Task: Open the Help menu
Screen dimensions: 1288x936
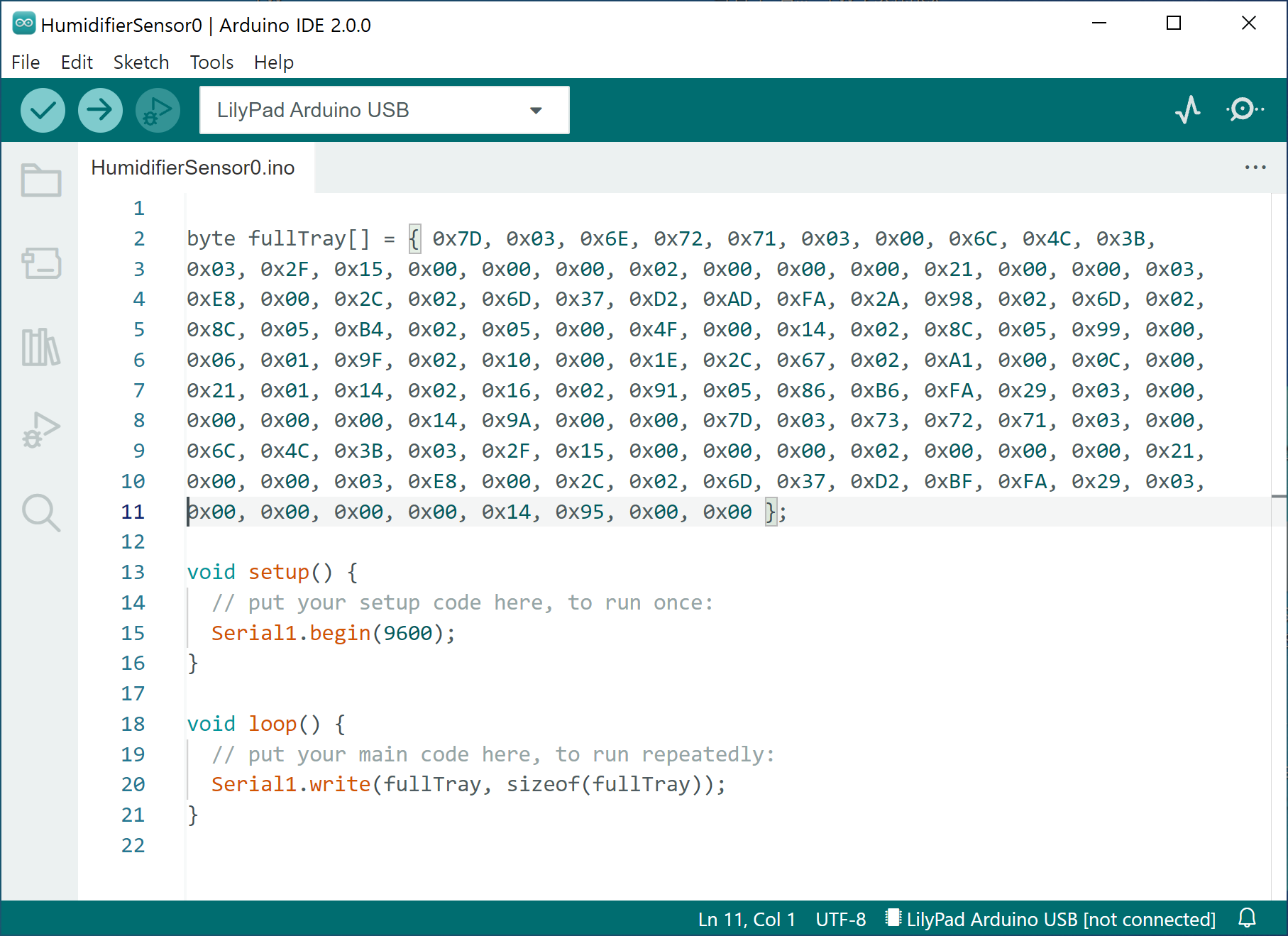Action: 274,62
